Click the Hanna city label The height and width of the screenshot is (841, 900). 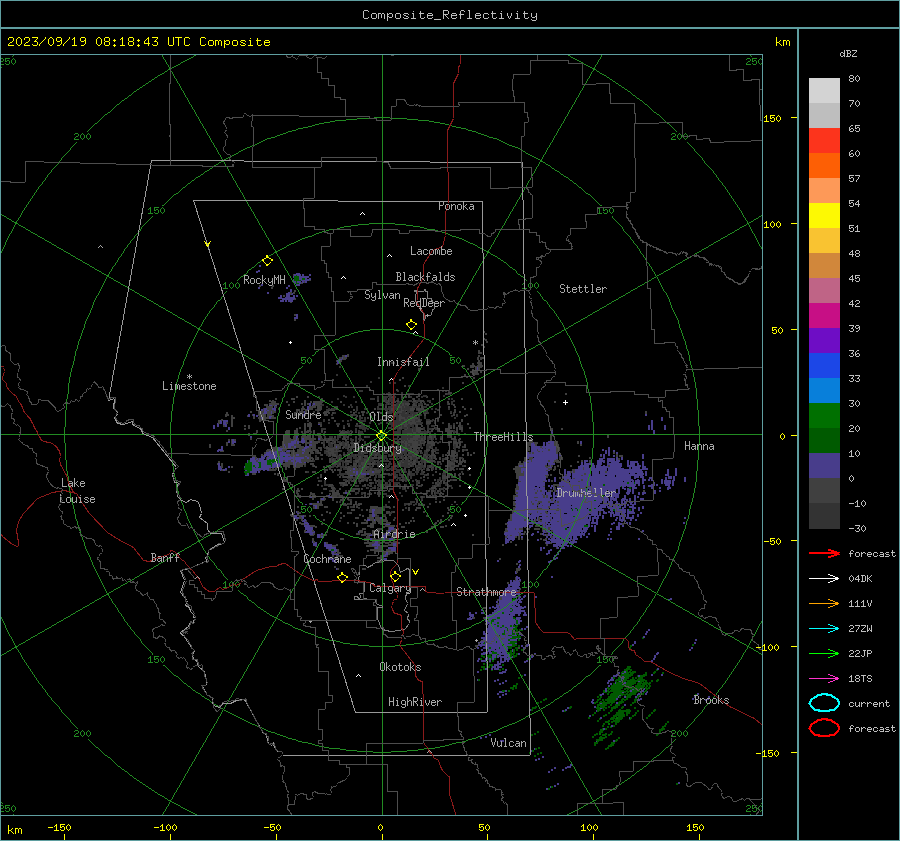click(x=699, y=446)
